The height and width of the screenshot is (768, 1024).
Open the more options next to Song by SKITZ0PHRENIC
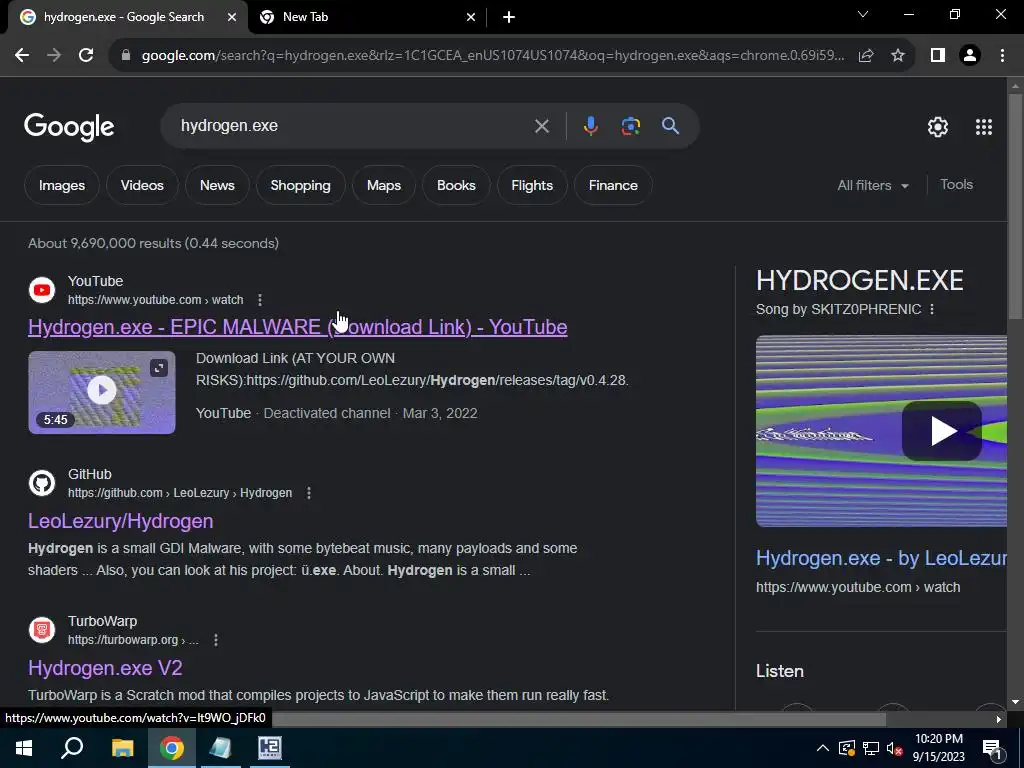tap(932, 310)
